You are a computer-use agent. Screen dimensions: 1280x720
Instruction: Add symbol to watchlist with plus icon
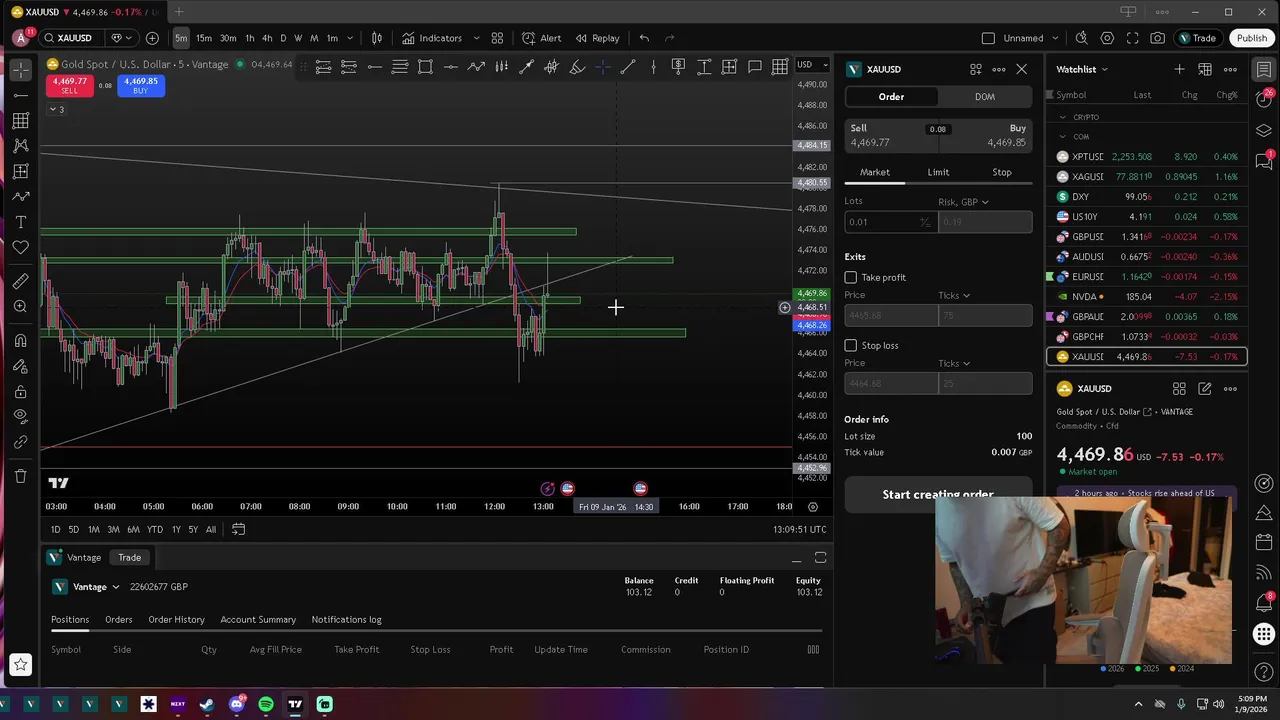(x=1179, y=69)
